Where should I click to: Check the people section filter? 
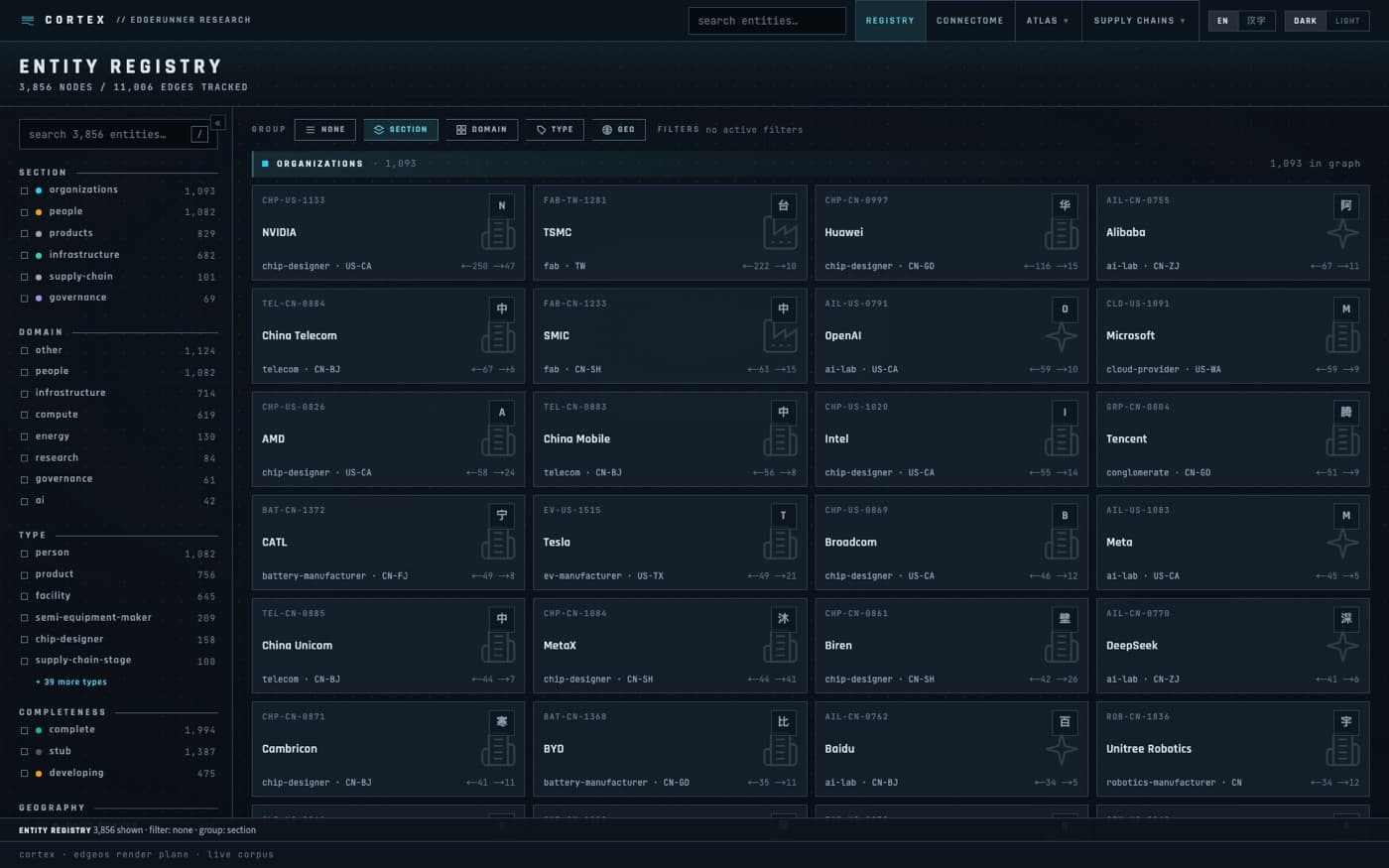pyautogui.click(x=24, y=211)
